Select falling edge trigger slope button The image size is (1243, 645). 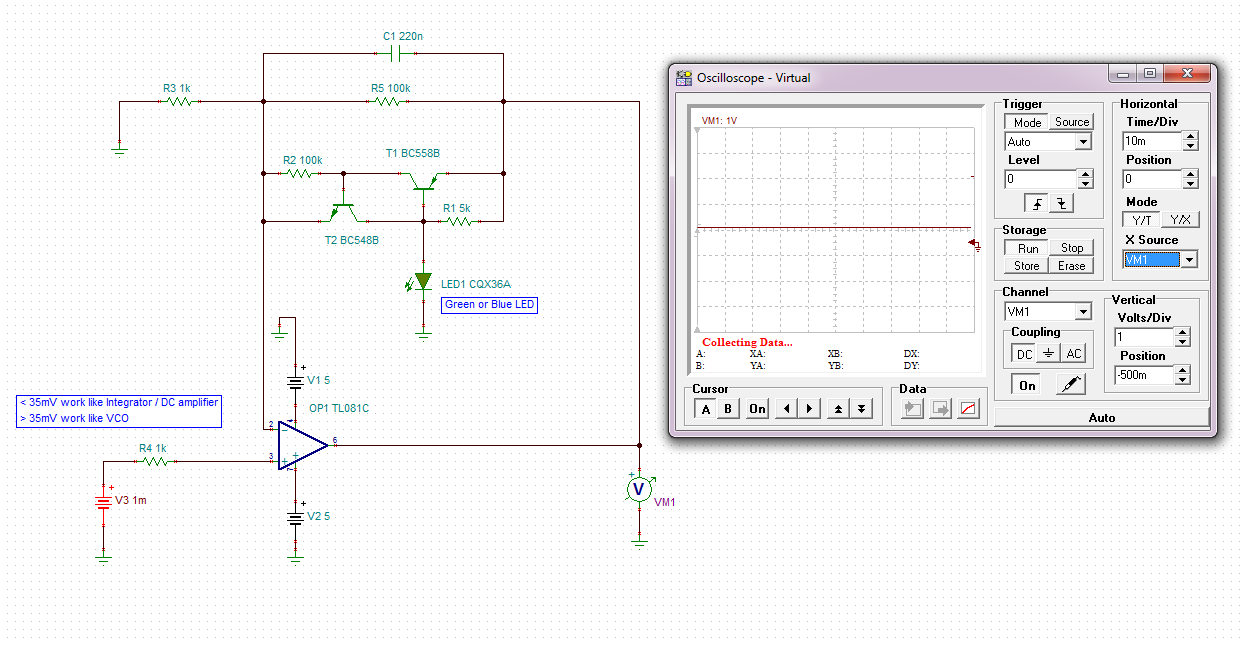pyautogui.click(x=1060, y=203)
